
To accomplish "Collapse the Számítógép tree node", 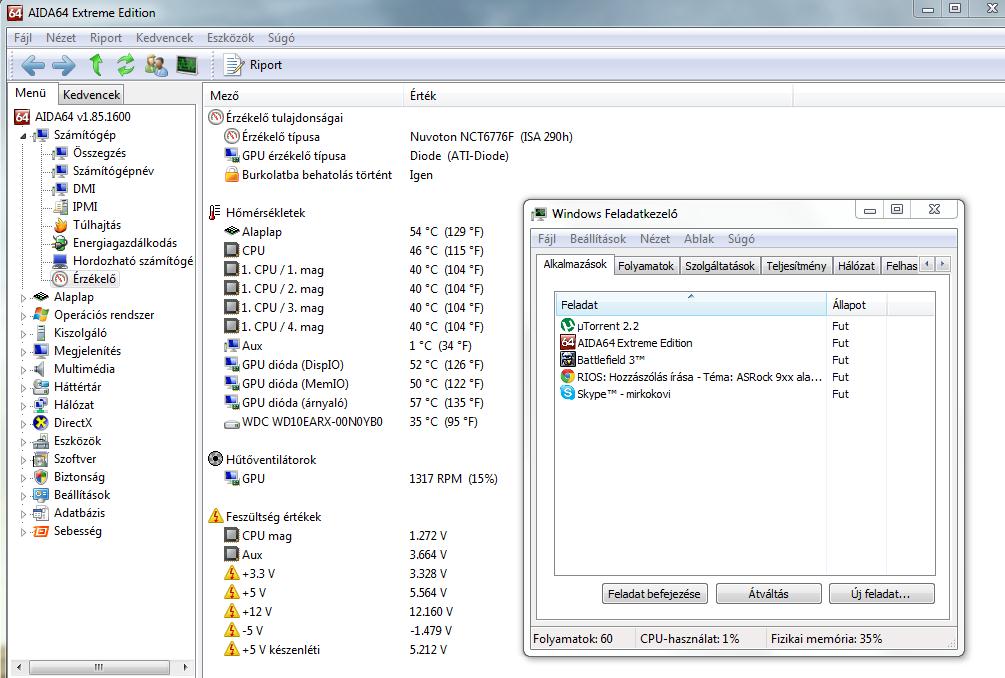I will coord(24,135).
